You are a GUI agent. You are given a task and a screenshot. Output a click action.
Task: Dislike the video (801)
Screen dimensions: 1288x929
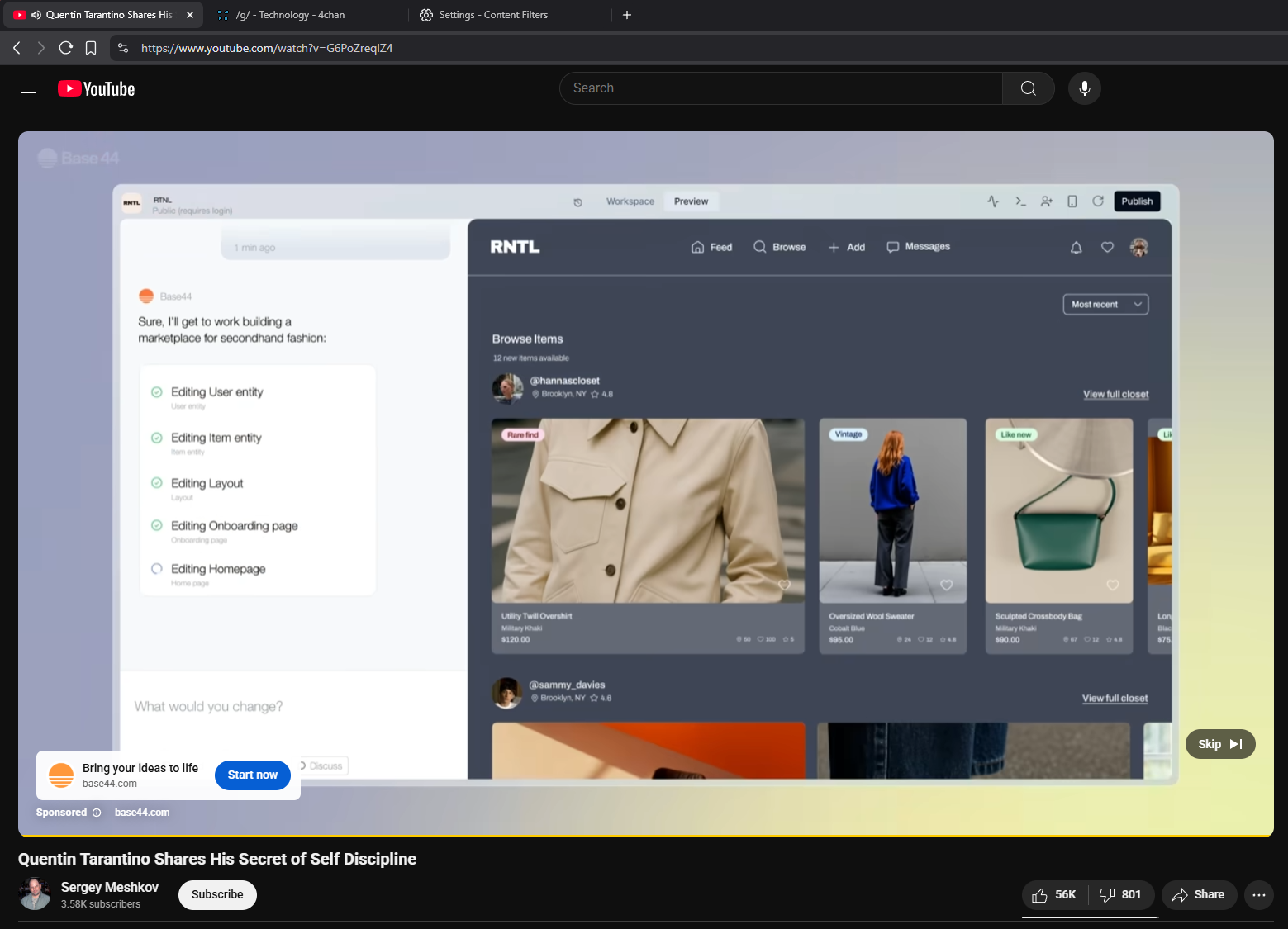click(x=1121, y=895)
